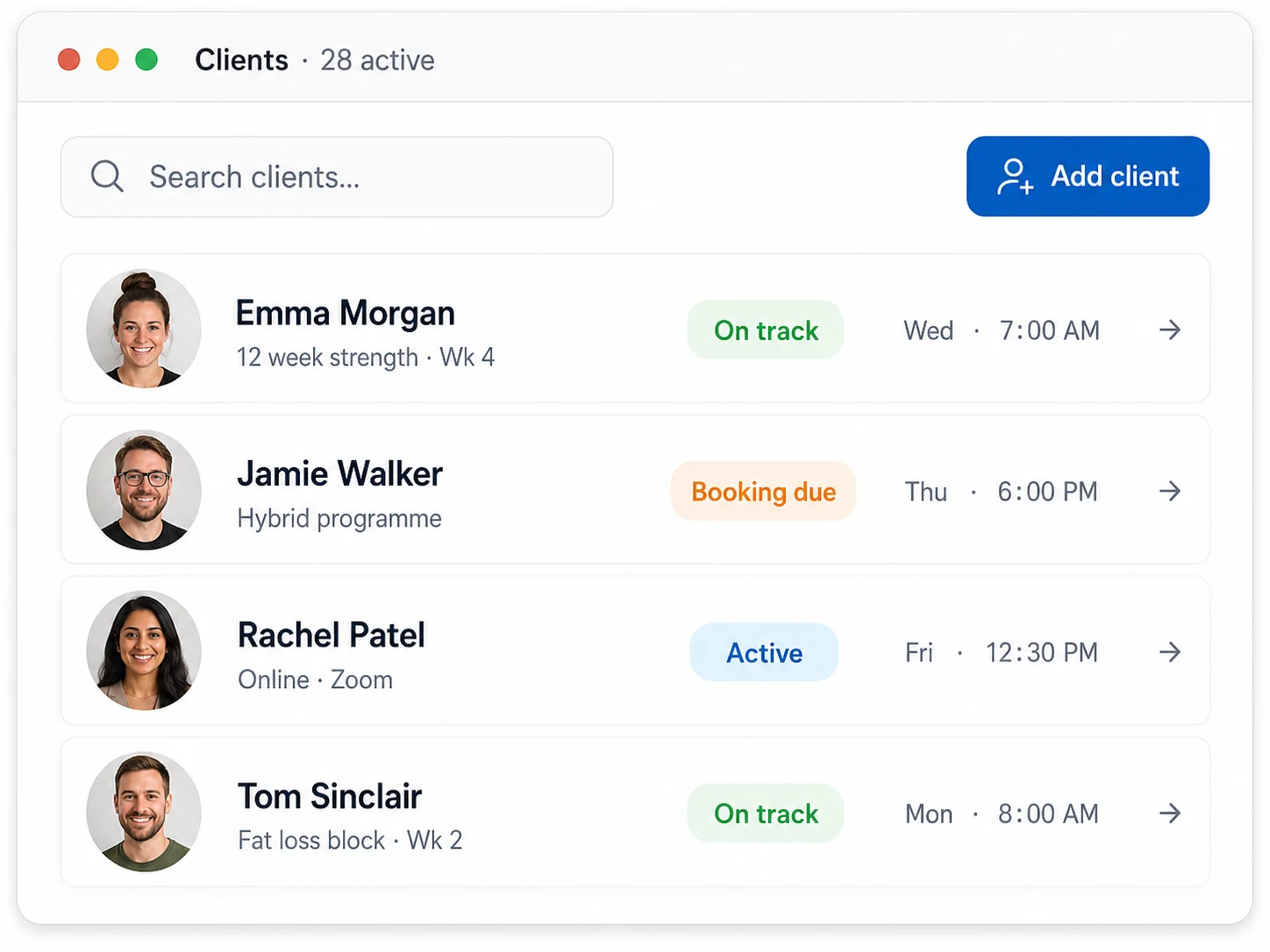Click the Wed · 7:00 AM session time
This screenshot has height=952, width=1270.
(1002, 330)
